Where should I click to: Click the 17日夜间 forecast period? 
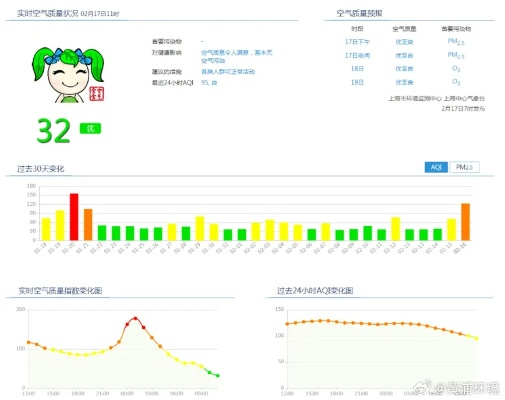357,55
